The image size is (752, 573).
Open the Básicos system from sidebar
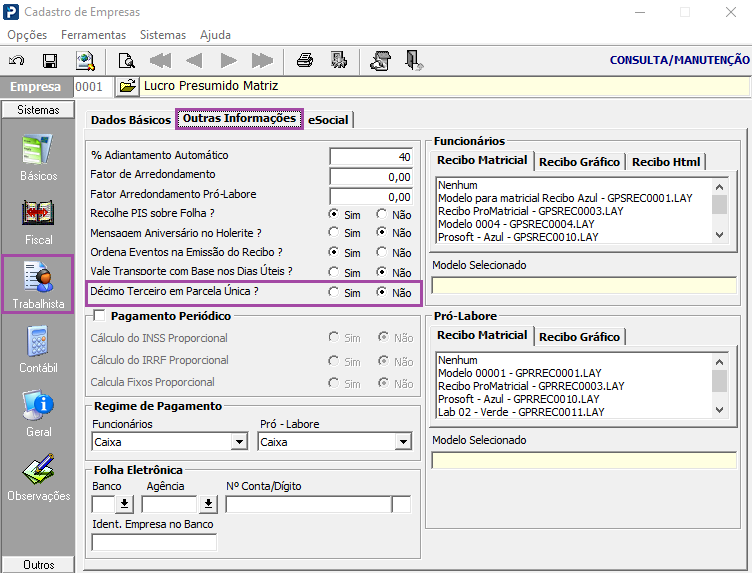click(38, 158)
